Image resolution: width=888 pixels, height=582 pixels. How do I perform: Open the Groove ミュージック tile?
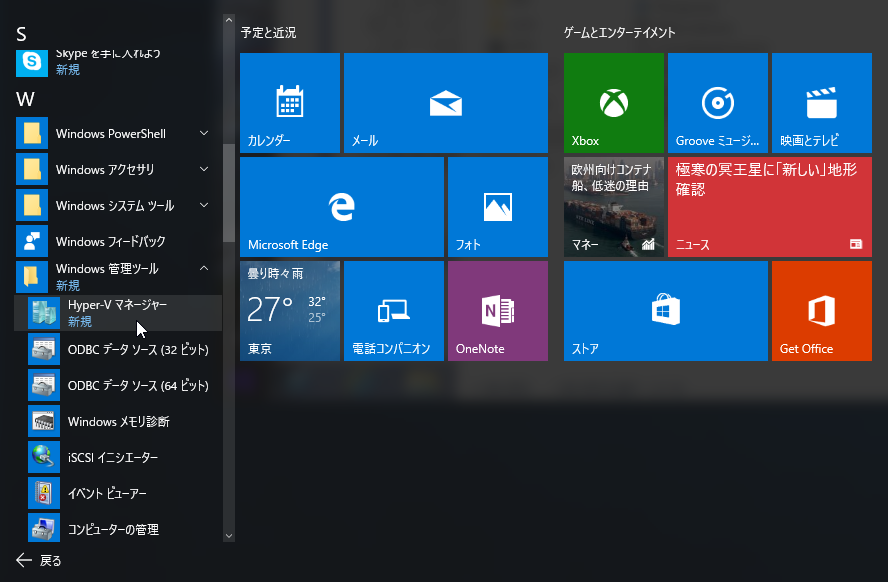pyautogui.click(x=718, y=103)
